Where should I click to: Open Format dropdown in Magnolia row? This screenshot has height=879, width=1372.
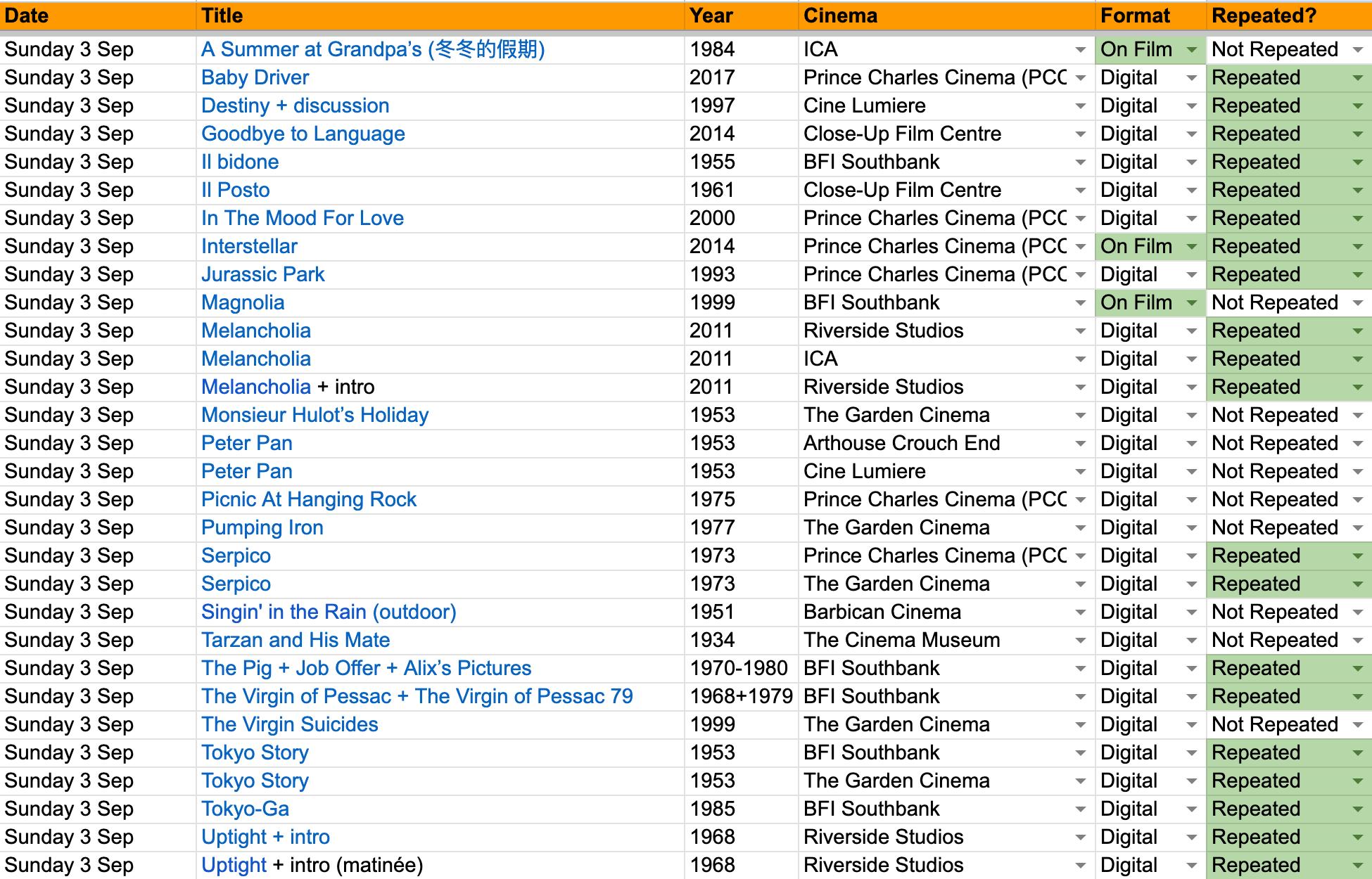[1191, 303]
